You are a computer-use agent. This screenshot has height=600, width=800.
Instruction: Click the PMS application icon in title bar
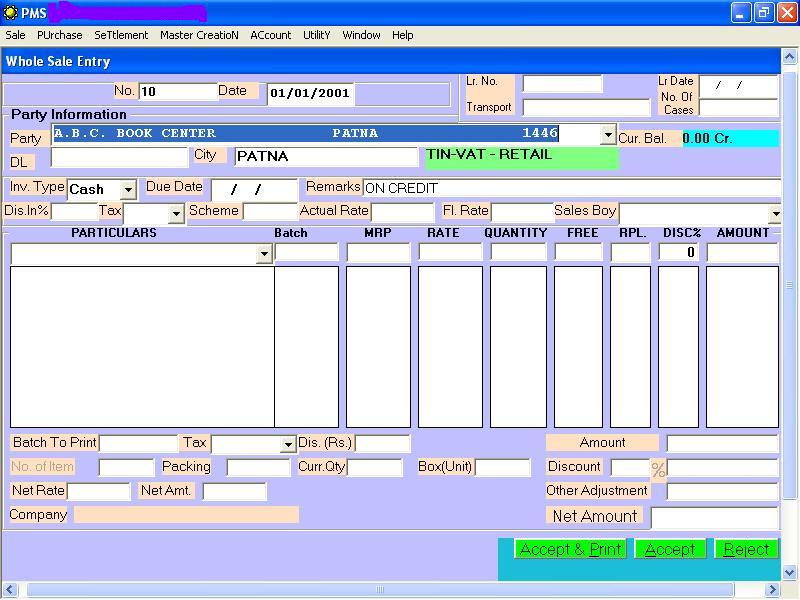(x=10, y=12)
